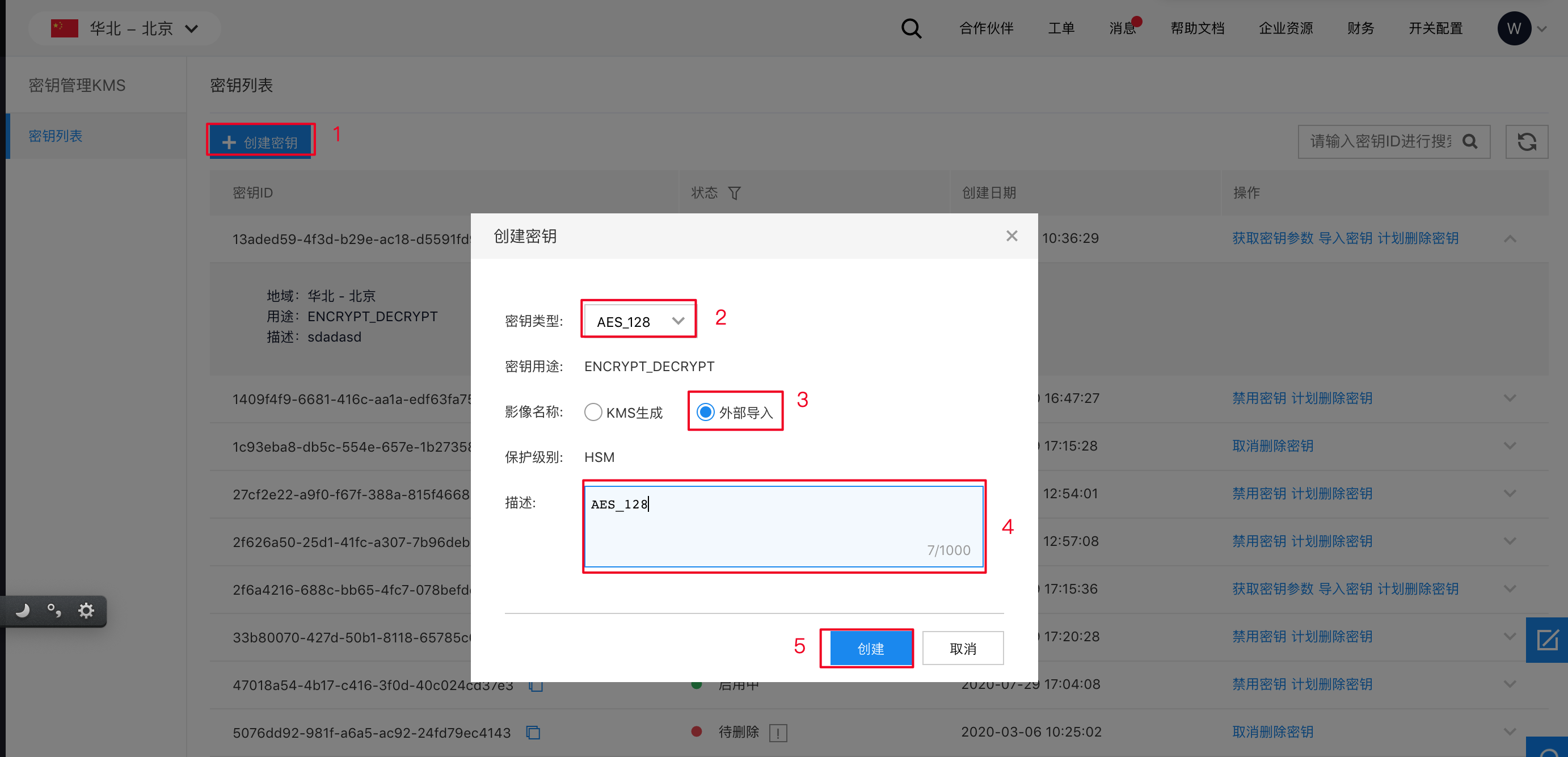Click 计划删除密钥 link in the 13aded59 row
This screenshot has width=1568, height=757.
click(1417, 238)
